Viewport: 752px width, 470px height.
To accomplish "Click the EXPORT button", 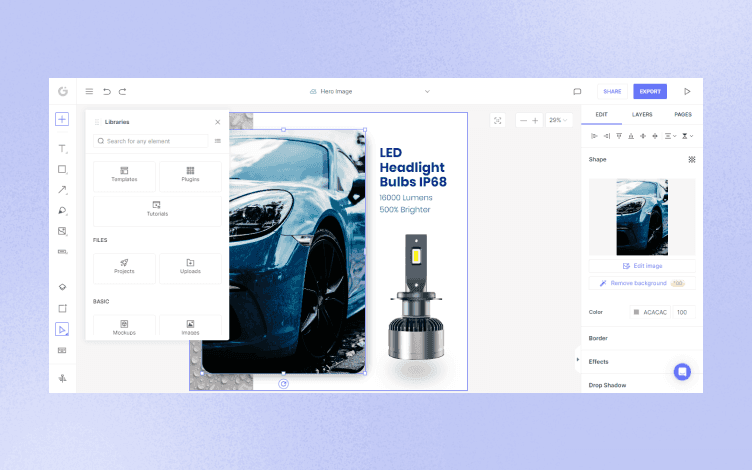I will coord(650,91).
